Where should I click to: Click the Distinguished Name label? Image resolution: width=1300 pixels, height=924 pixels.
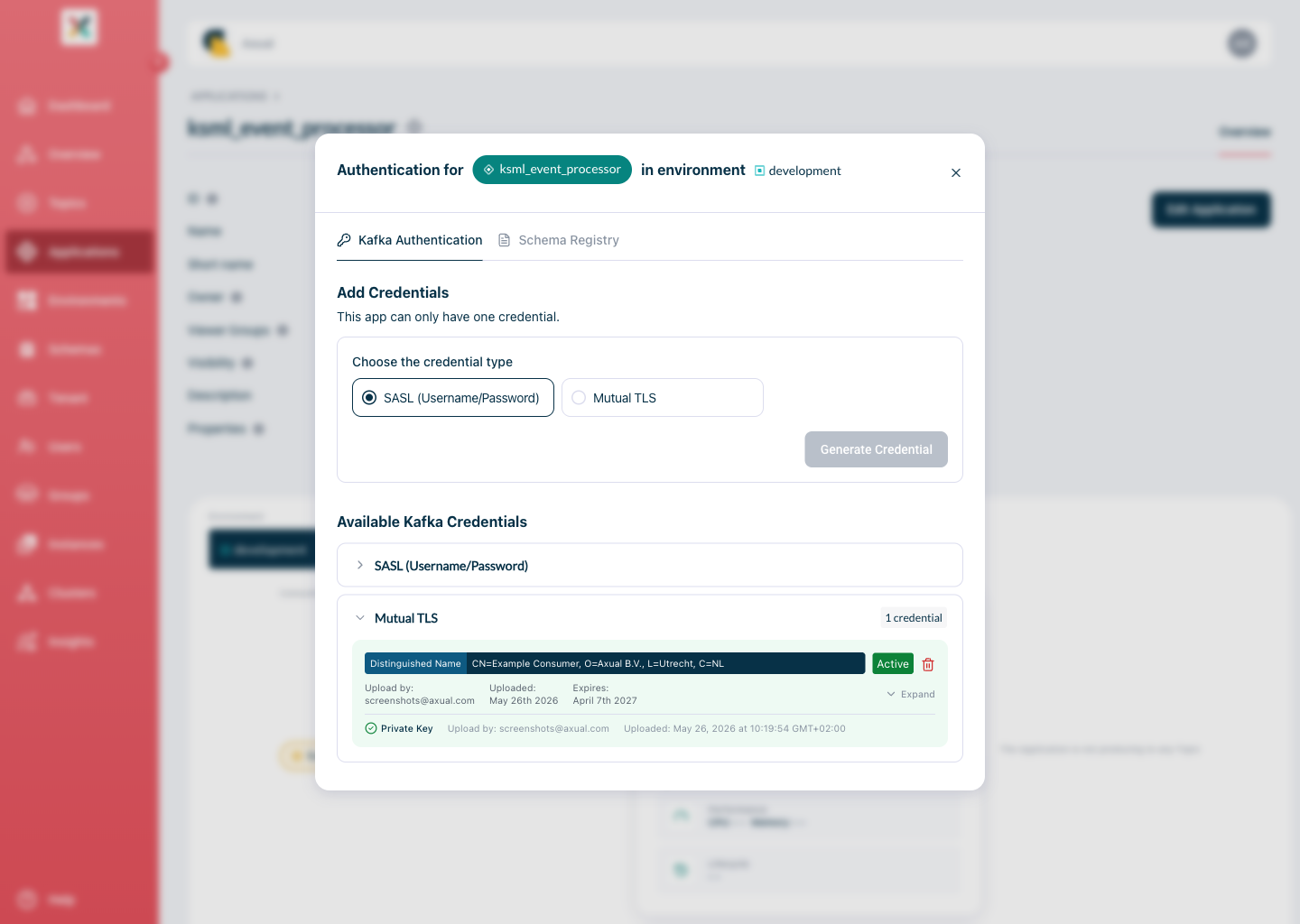tap(415, 664)
